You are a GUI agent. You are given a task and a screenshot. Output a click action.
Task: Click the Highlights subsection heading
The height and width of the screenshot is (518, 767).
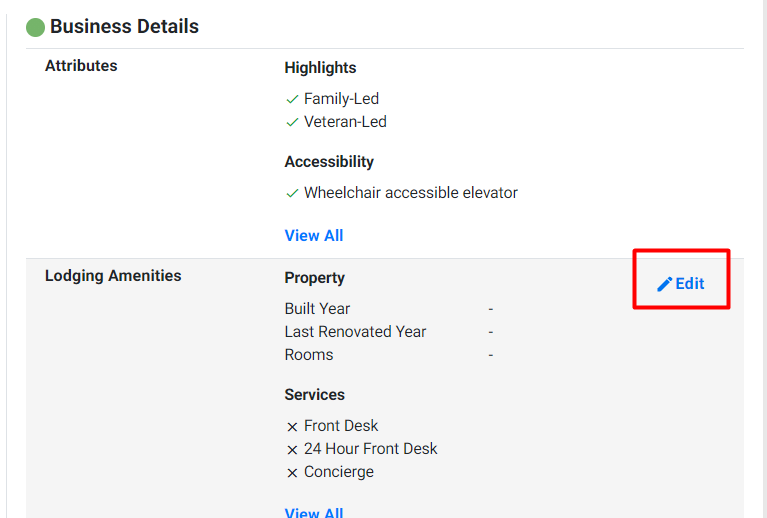pyautogui.click(x=320, y=68)
